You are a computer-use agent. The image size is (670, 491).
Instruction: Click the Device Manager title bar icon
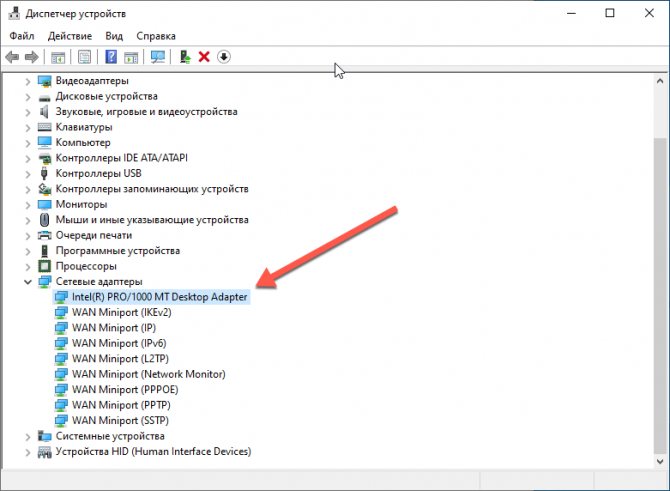[x=14, y=13]
